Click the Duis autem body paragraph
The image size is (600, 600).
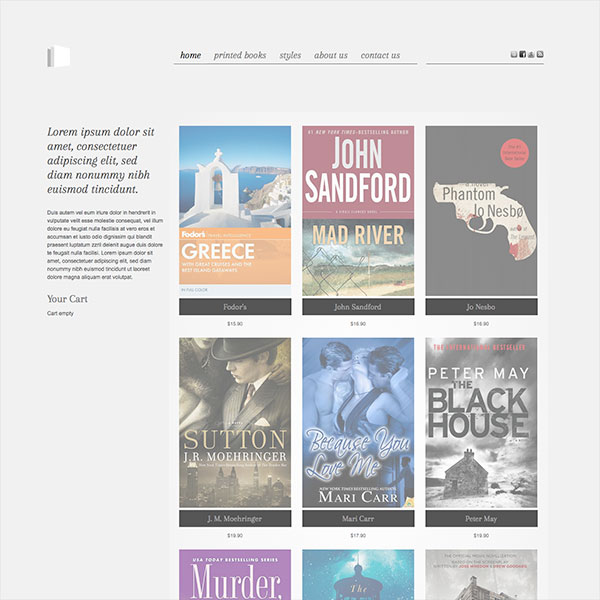point(105,245)
